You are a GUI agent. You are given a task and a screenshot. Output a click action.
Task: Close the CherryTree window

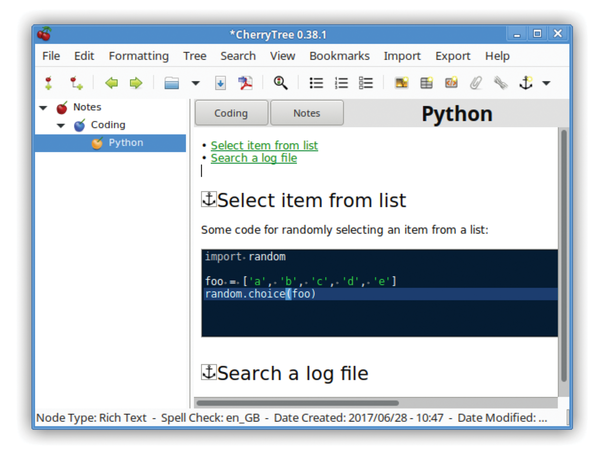click(x=558, y=34)
